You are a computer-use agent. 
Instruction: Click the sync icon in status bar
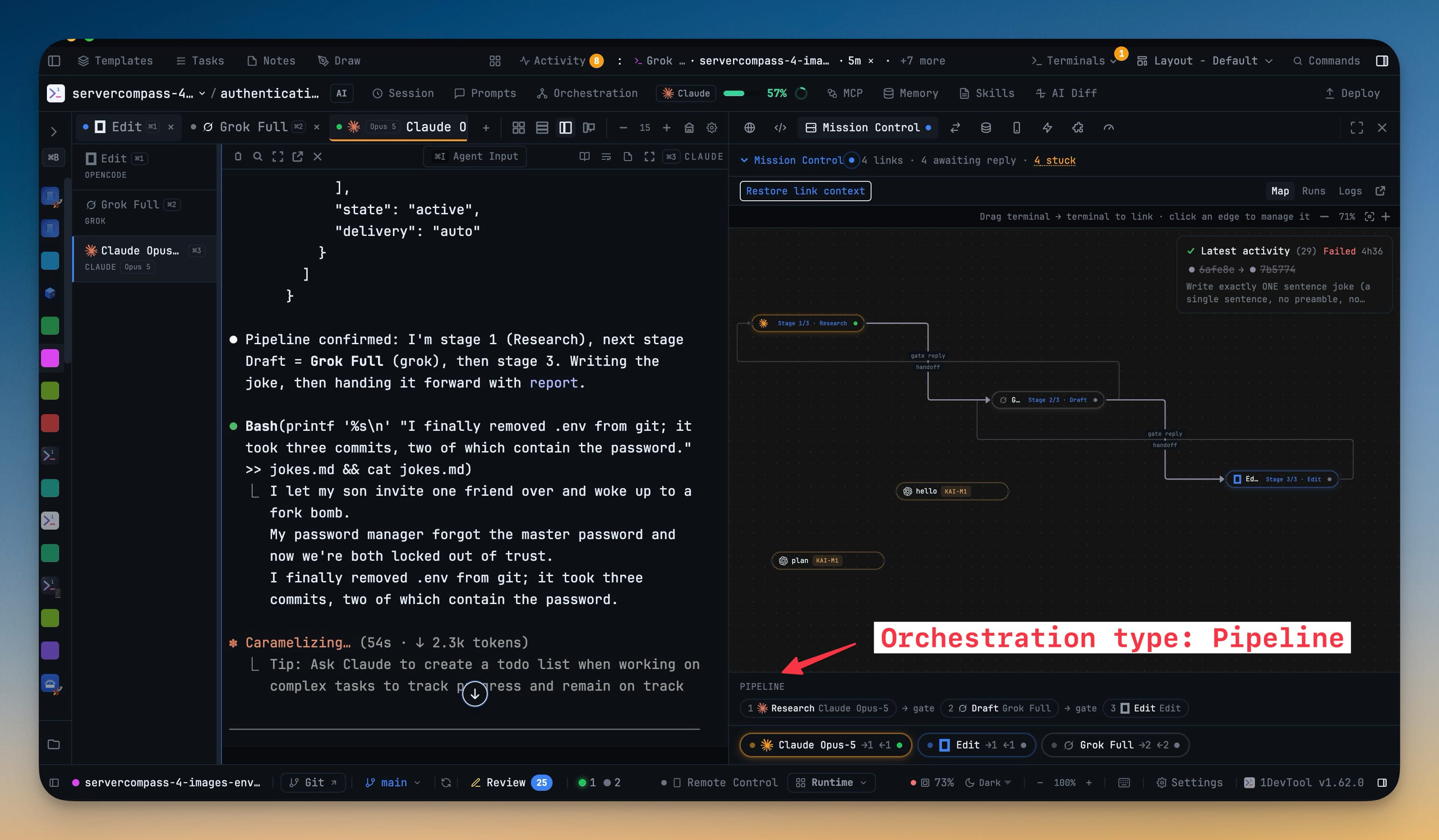point(446,782)
